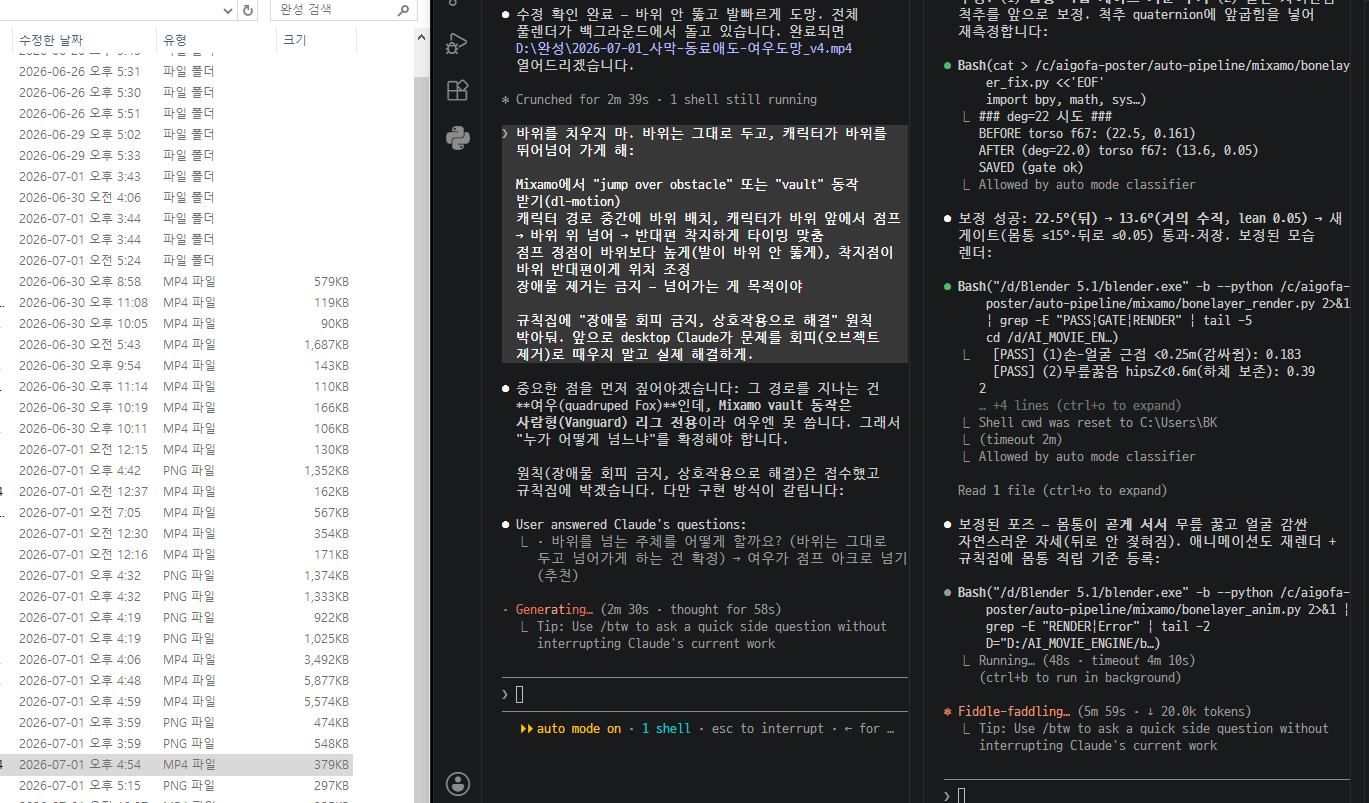The width and height of the screenshot is (1369, 803).
Task: Focus the 완성 검색 search field
Action: [x=343, y=10]
